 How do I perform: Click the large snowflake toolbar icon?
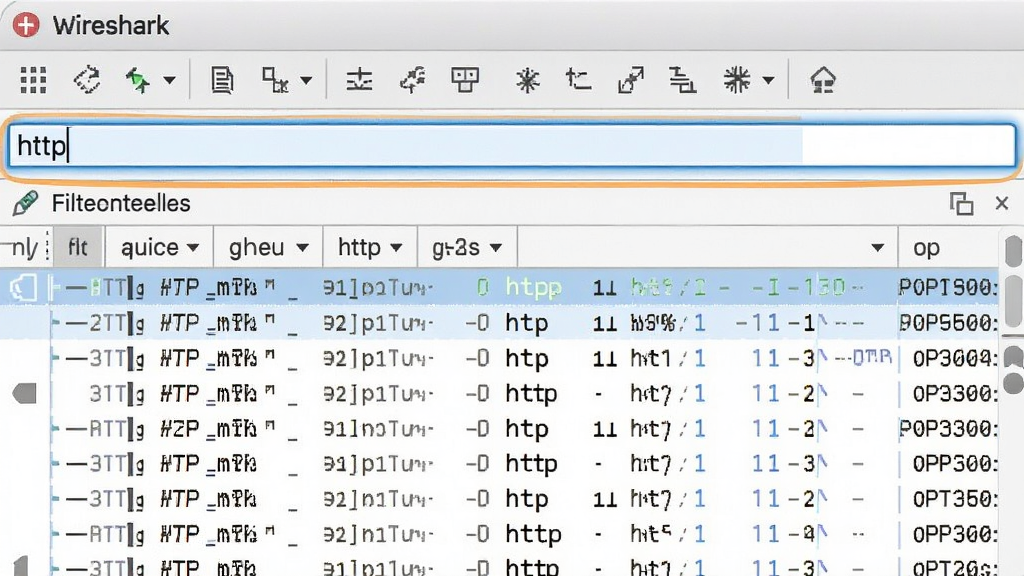click(737, 80)
